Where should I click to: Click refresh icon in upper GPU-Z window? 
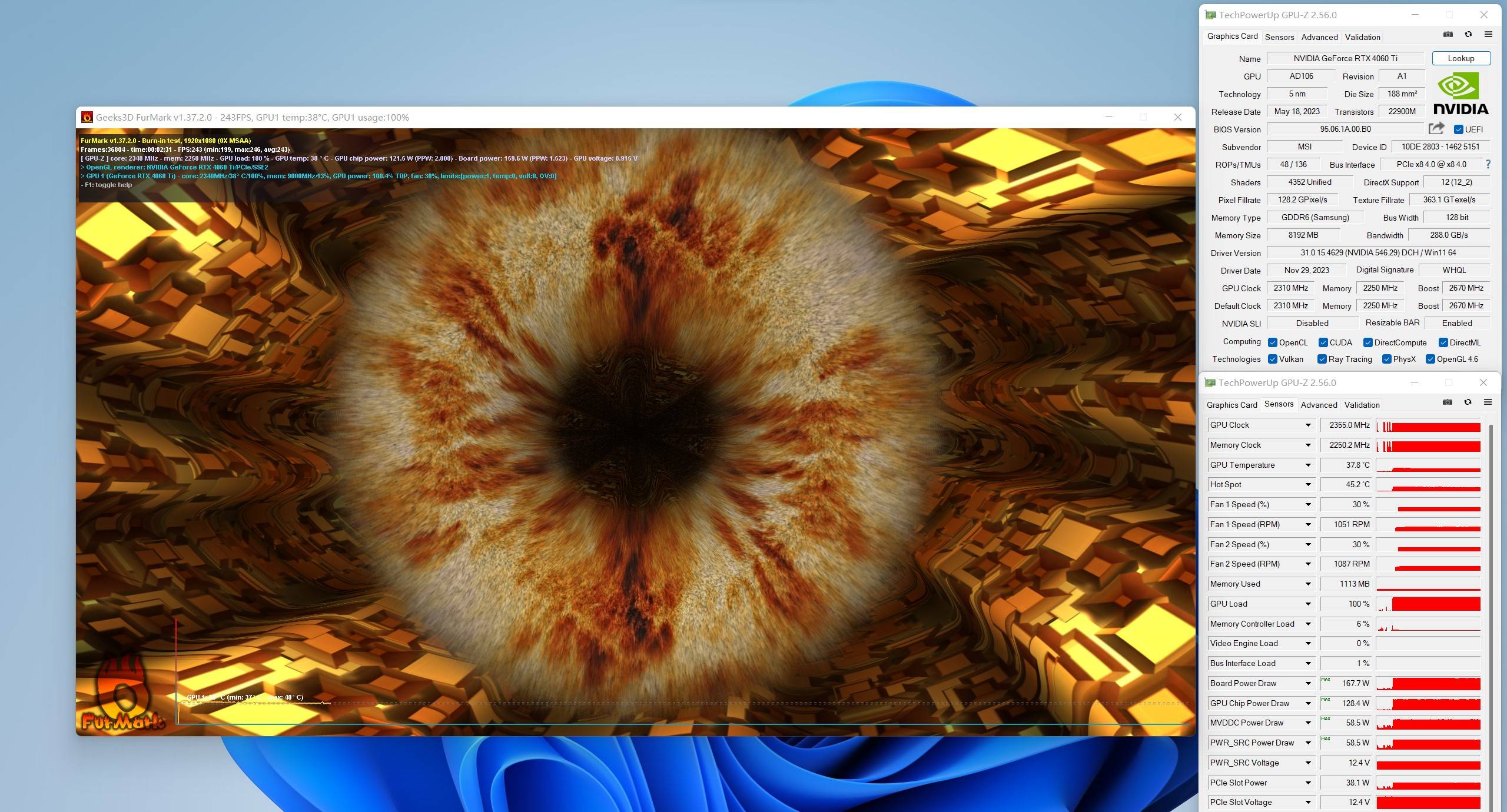(x=1468, y=35)
